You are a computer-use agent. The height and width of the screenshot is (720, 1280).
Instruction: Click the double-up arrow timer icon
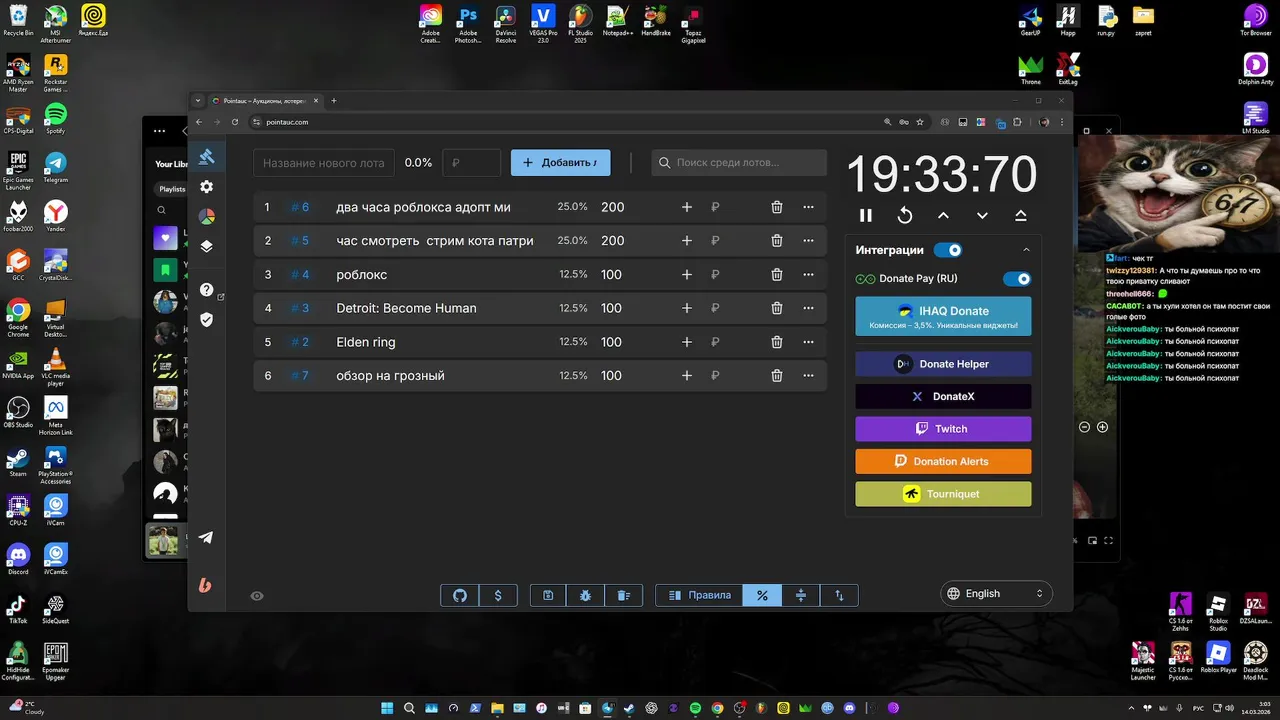[1021, 215]
